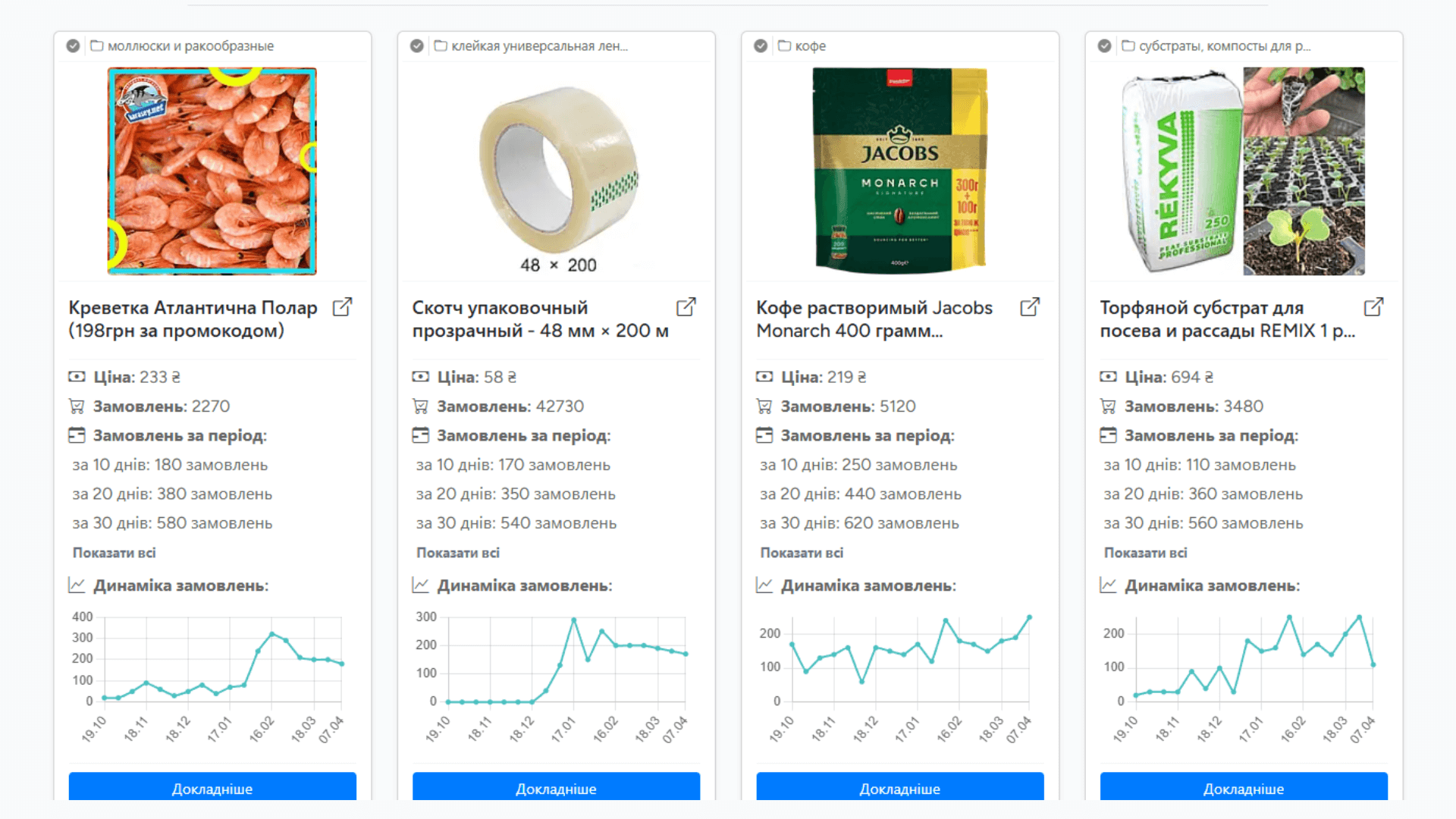
Task: Open category кофе
Action: tap(810, 46)
